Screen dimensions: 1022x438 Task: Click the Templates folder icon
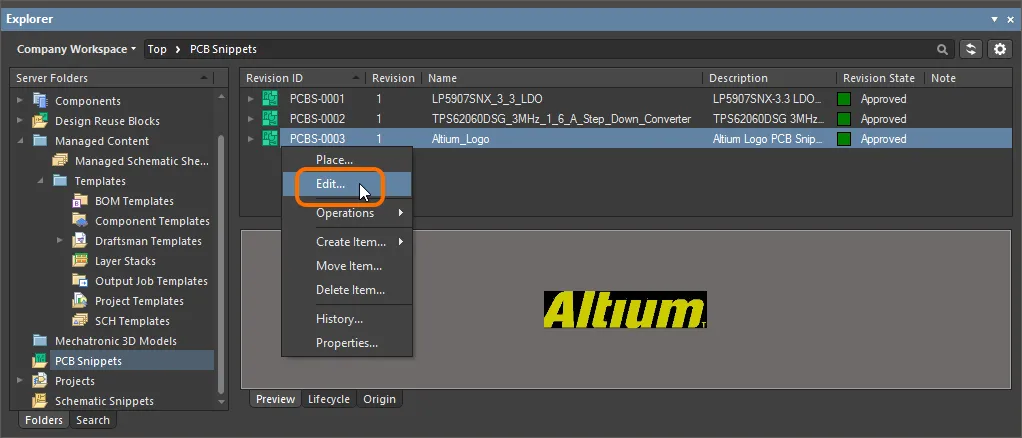60,181
